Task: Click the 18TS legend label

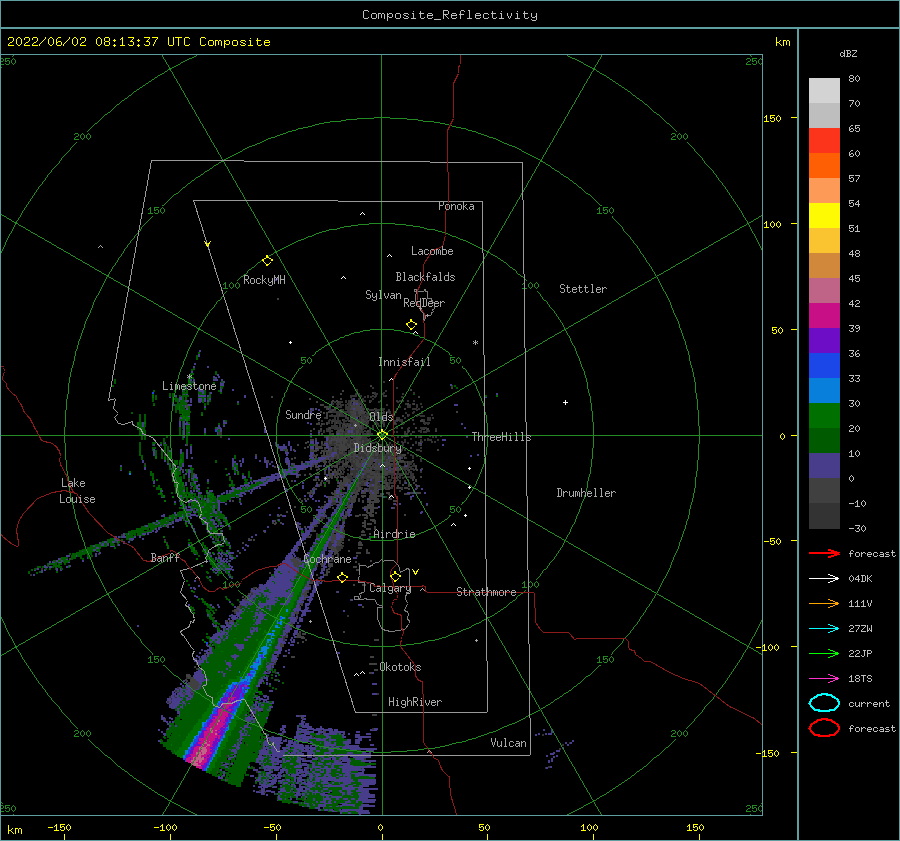Action: tap(860, 679)
